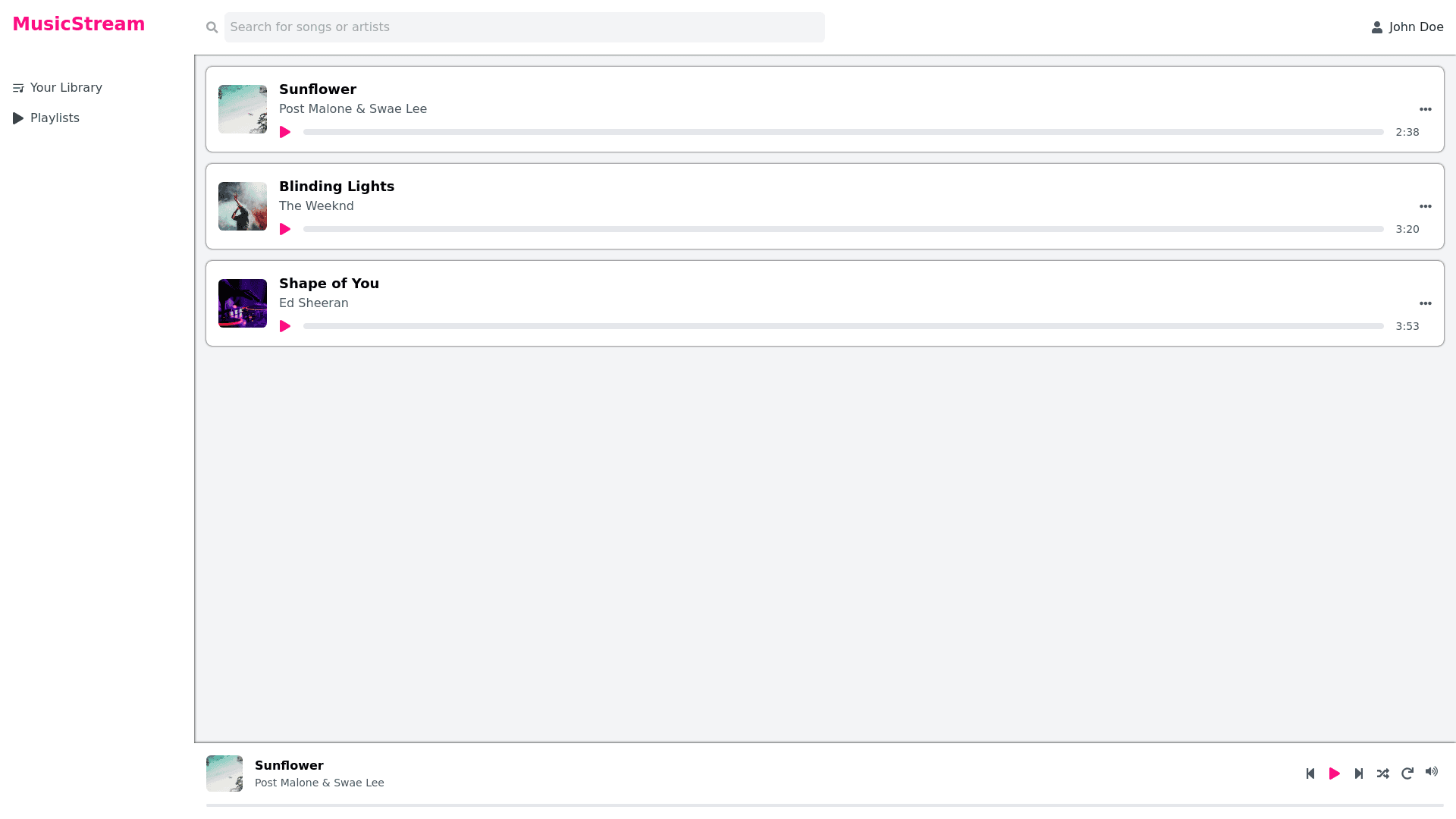The height and width of the screenshot is (819, 1456).
Task: Mute the volume speaker icon
Action: (x=1432, y=772)
